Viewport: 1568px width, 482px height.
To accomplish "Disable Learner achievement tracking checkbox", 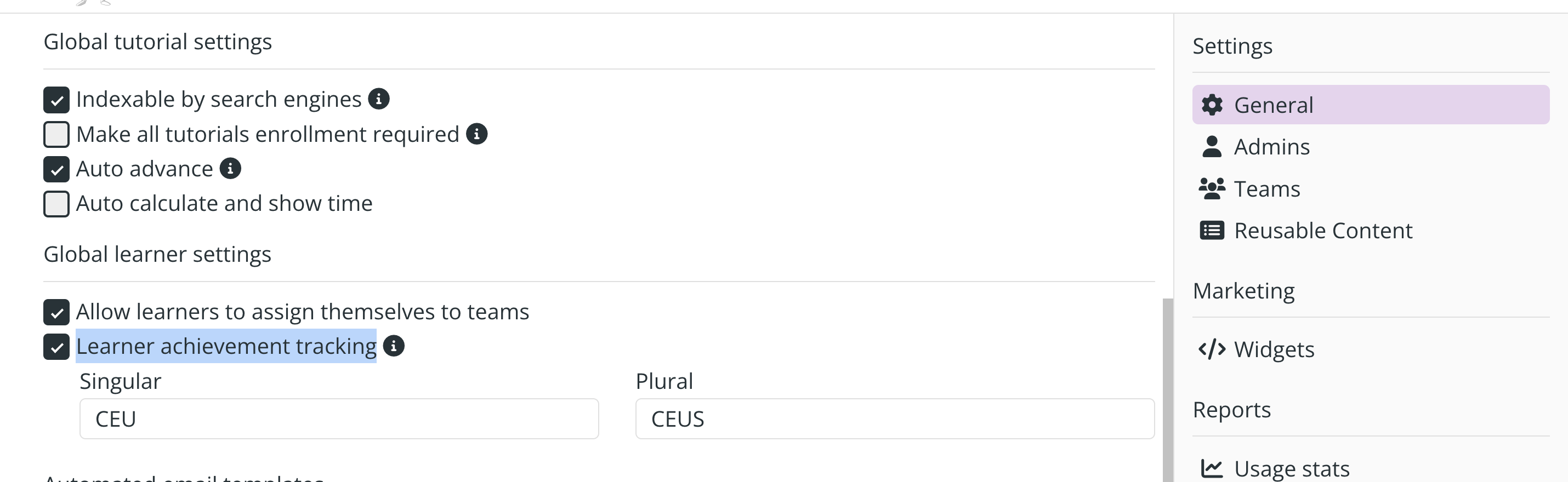I will coord(56,347).
